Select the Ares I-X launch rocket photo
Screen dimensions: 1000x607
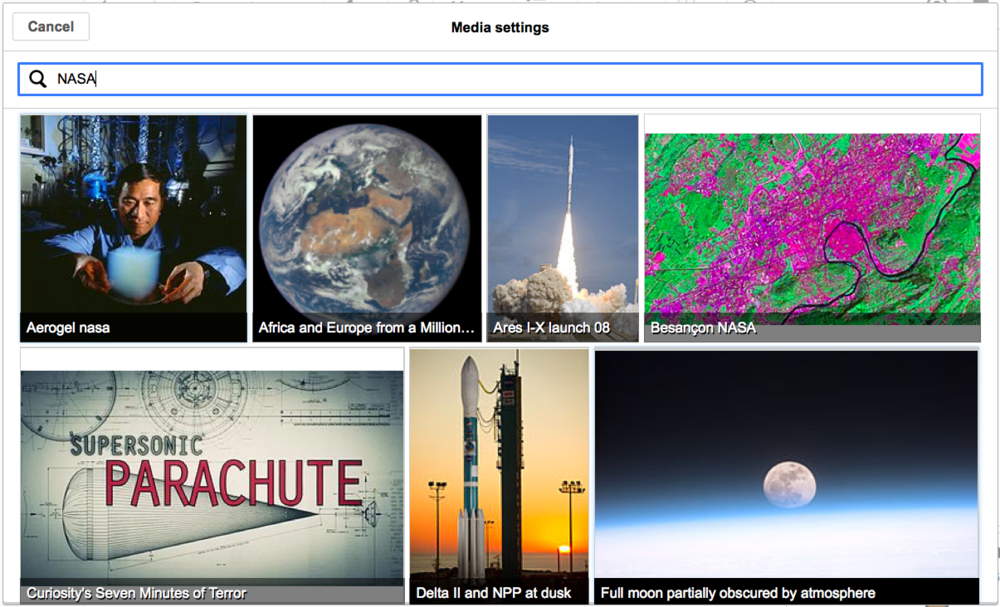click(562, 215)
